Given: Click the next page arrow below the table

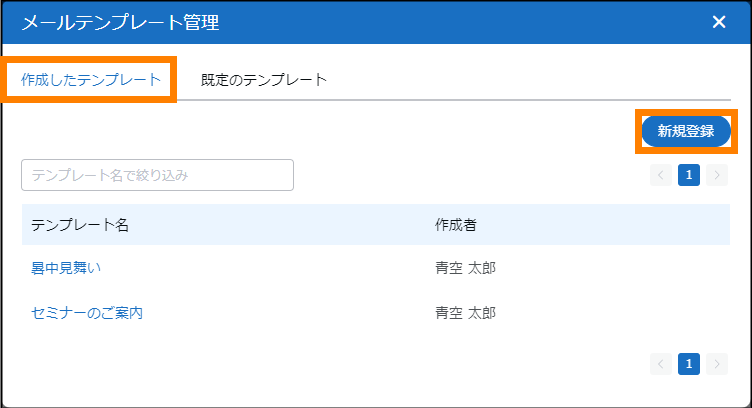Looking at the screenshot, I should [x=716, y=363].
